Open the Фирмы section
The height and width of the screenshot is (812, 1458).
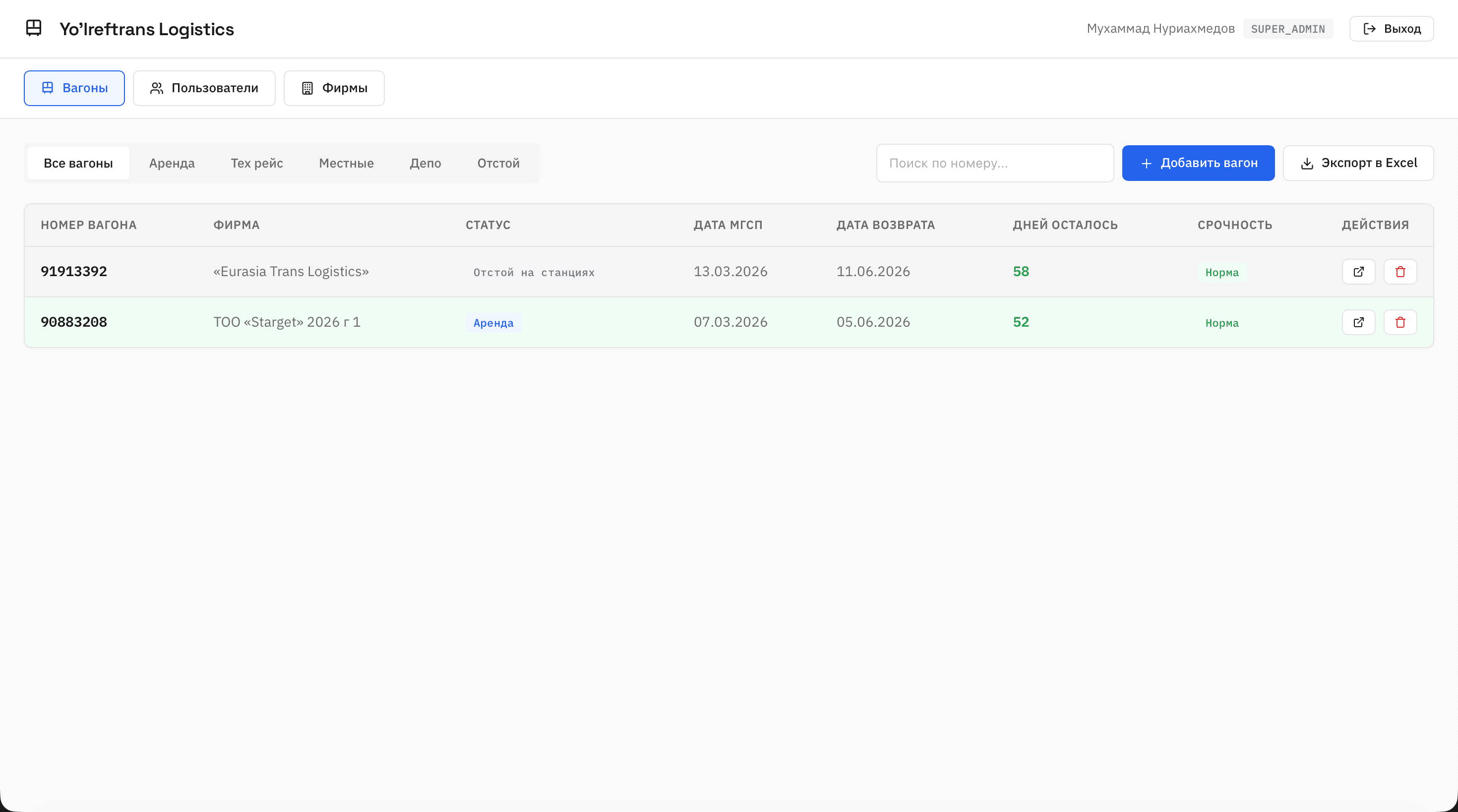(333, 88)
